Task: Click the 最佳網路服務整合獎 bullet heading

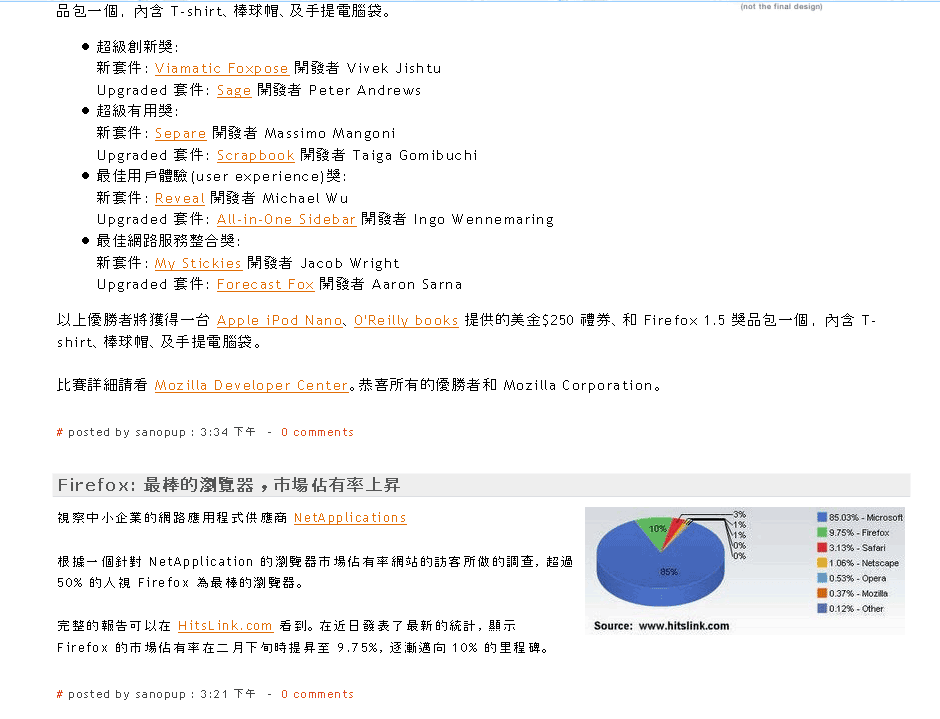Action: [x=168, y=241]
